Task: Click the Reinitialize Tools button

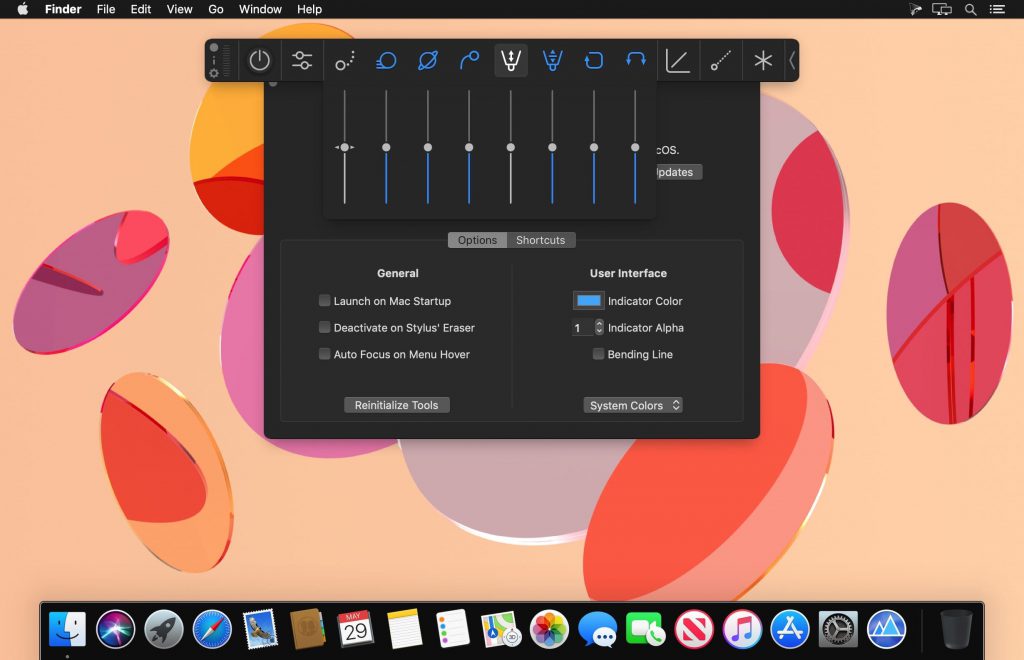Action: (397, 406)
